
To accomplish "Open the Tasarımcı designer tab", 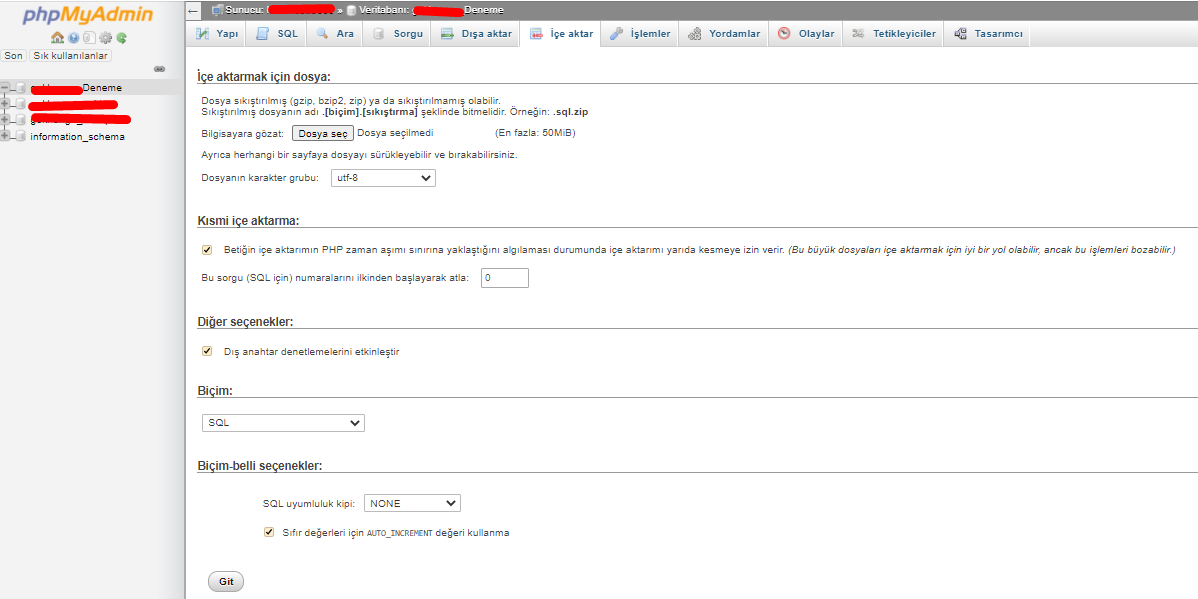I will (988, 34).
